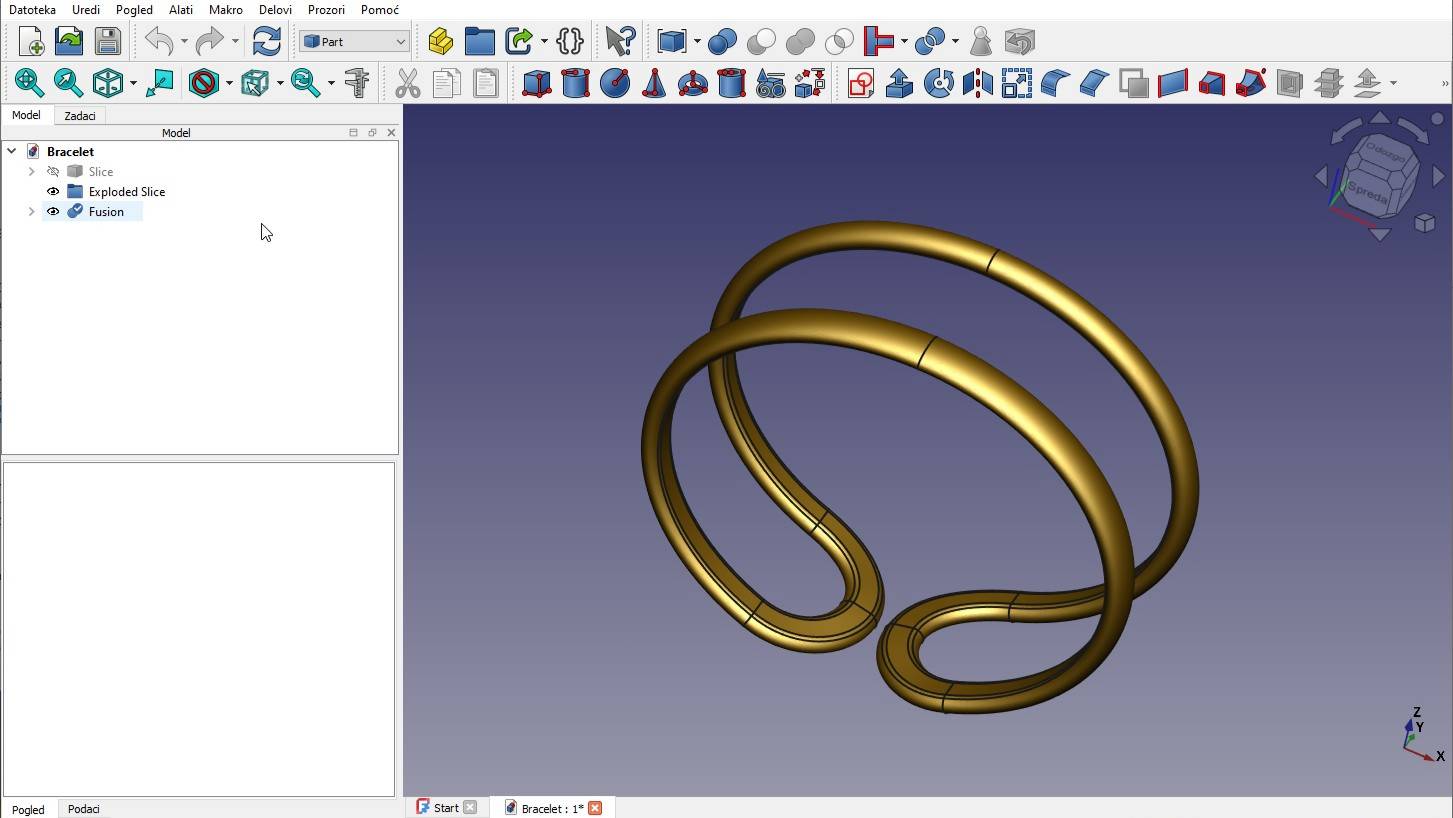Select the Cylinder primitive tool
This screenshot has width=1453, height=818.
coord(575,83)
